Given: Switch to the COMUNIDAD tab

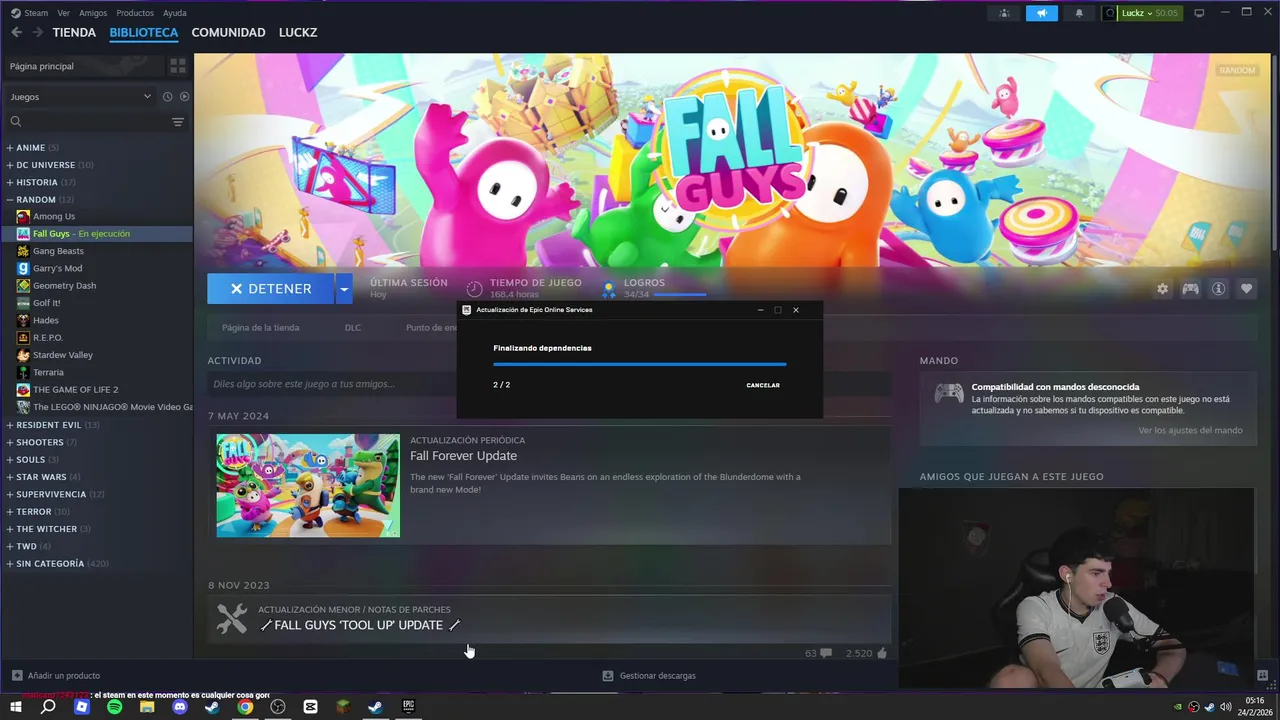Looking at the screenshot, I should point(228,33).
